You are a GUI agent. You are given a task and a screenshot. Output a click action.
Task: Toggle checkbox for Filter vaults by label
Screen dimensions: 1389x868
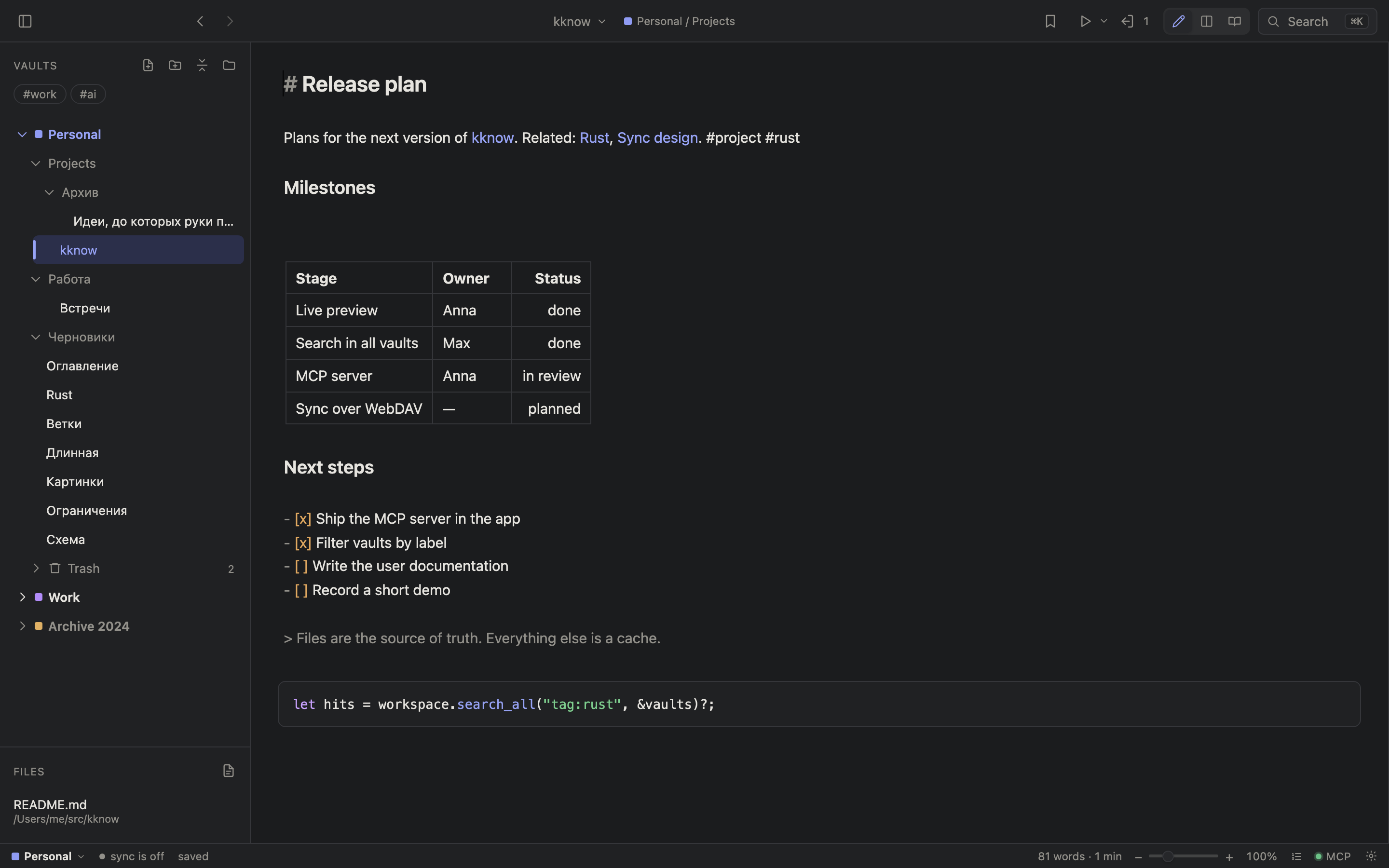[302, 542]
